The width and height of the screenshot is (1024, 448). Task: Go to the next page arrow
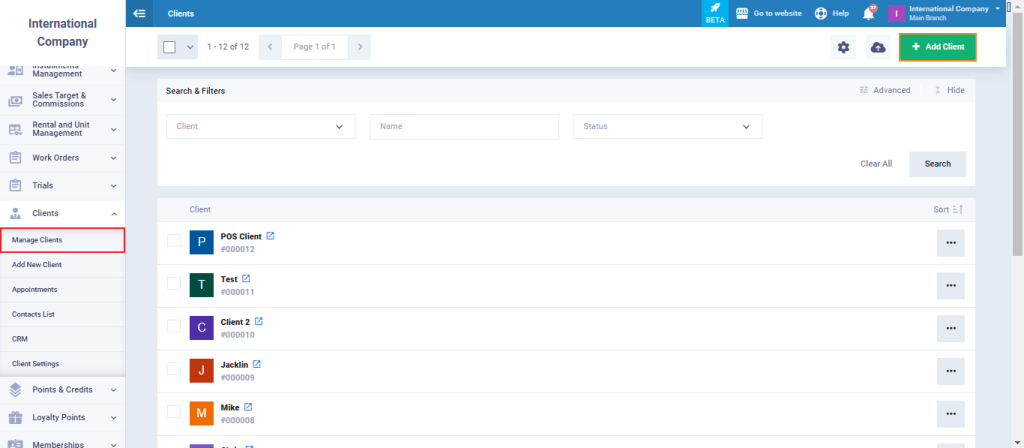click(x=359, y=47)
